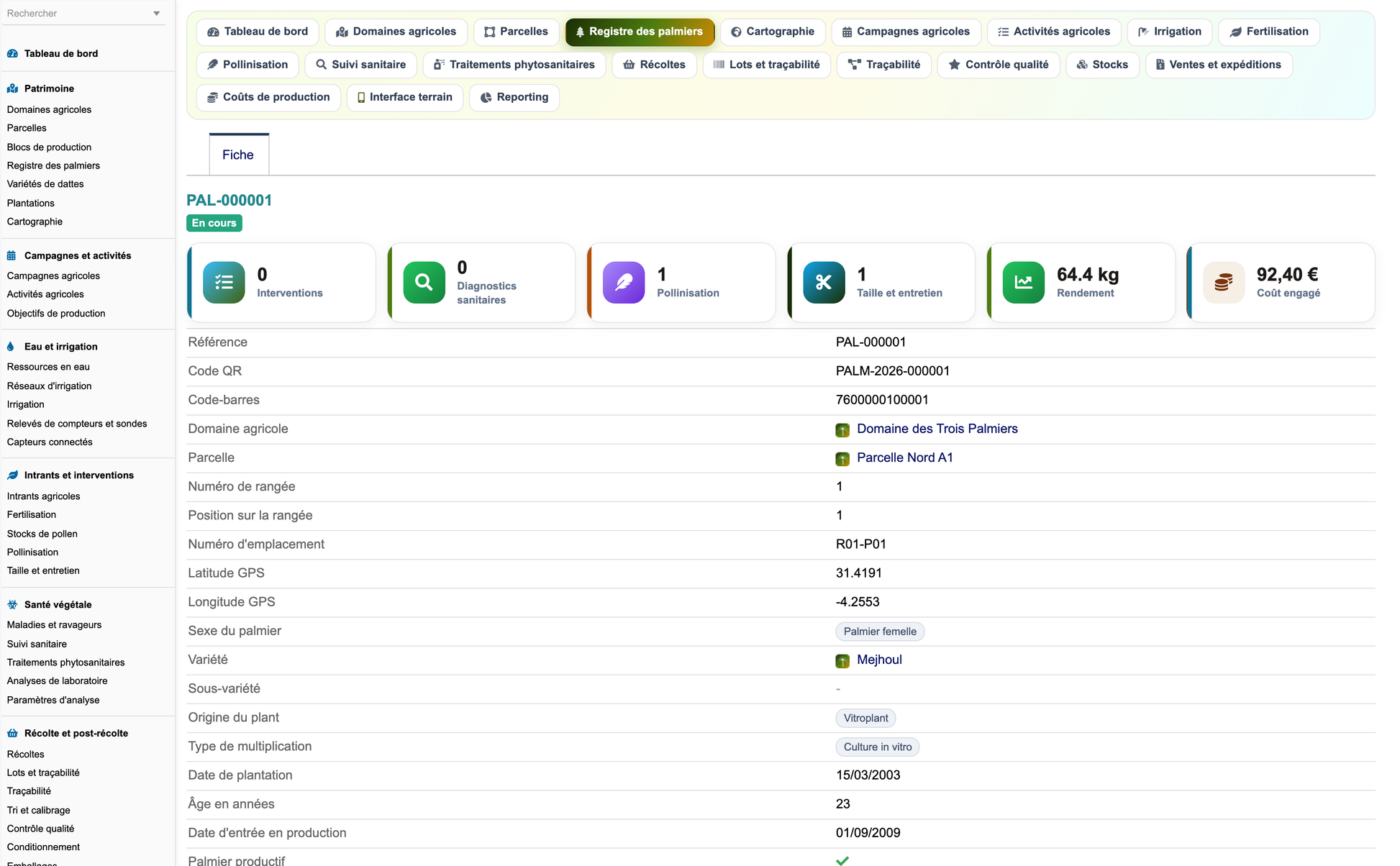The width and height of the screenshot is (1400, 866).
Task: Open Stocks de pollen in the sidebar
Action: [42, 534]
